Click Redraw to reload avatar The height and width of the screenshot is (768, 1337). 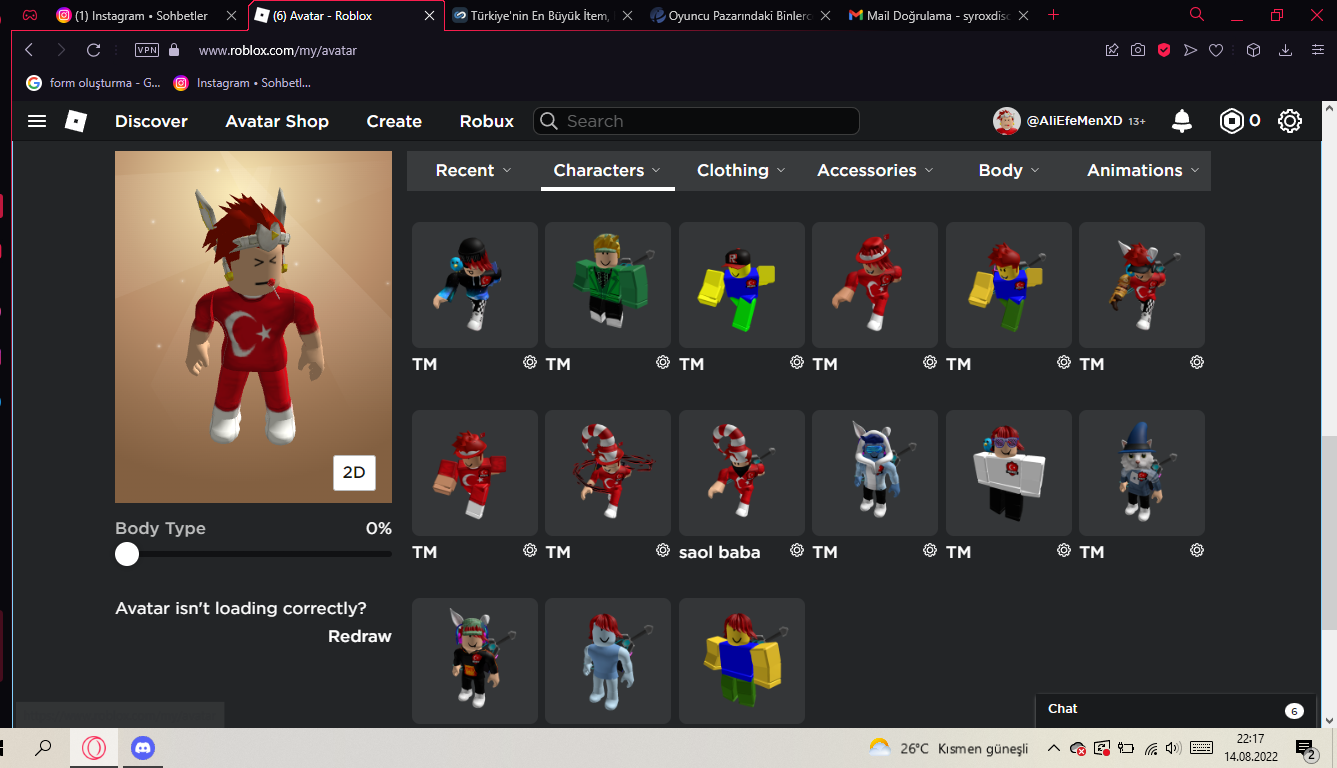(360, 636)
